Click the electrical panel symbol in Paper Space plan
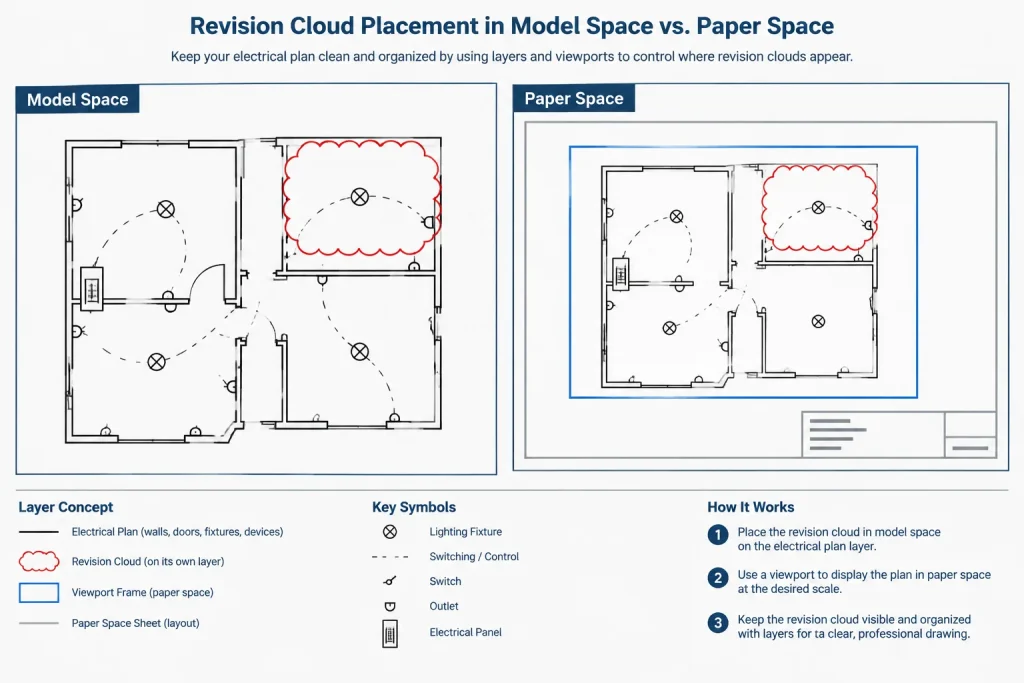The image size is (1024, 683). point(620,274)
